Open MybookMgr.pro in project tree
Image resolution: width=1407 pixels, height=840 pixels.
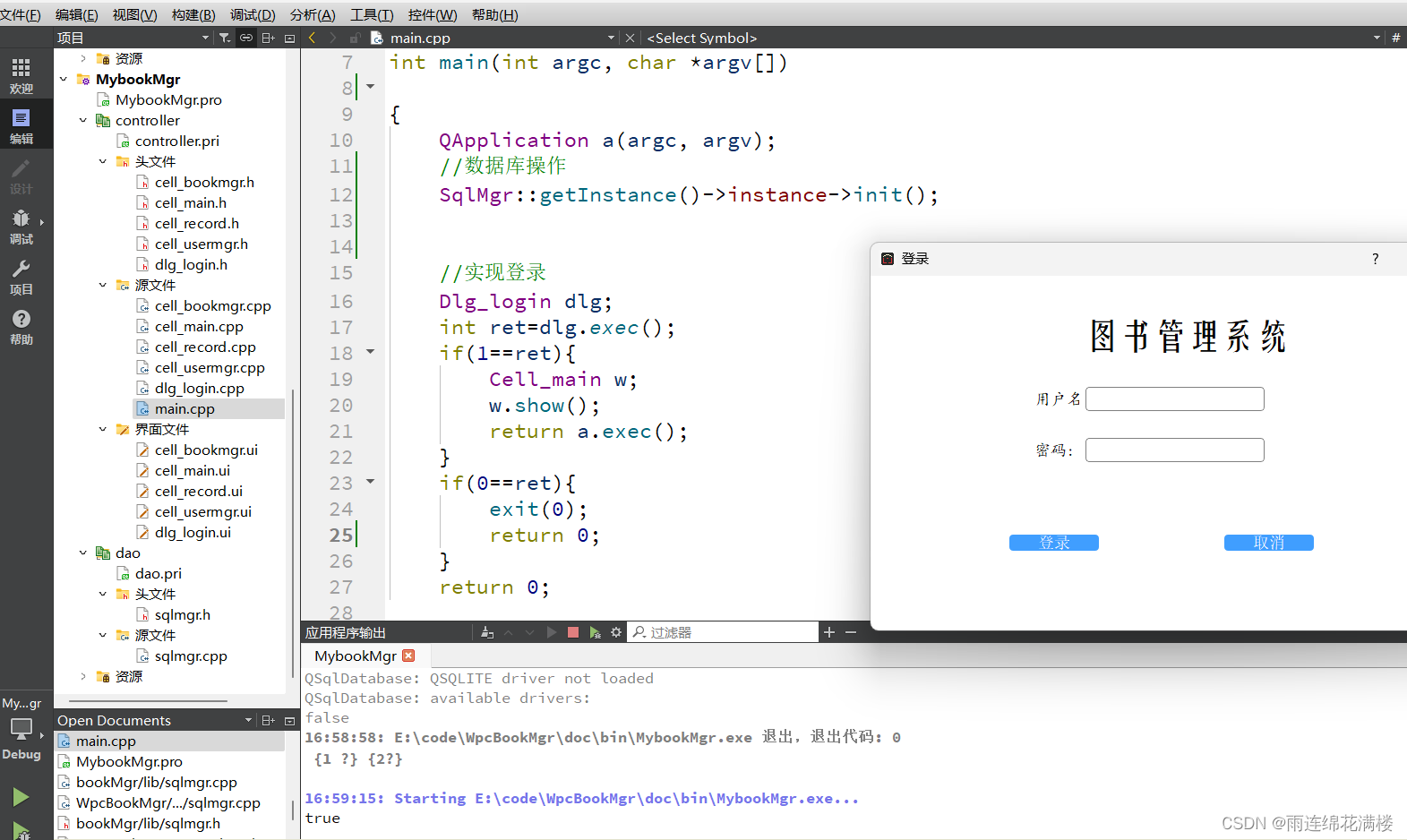[x=168, y=99]
